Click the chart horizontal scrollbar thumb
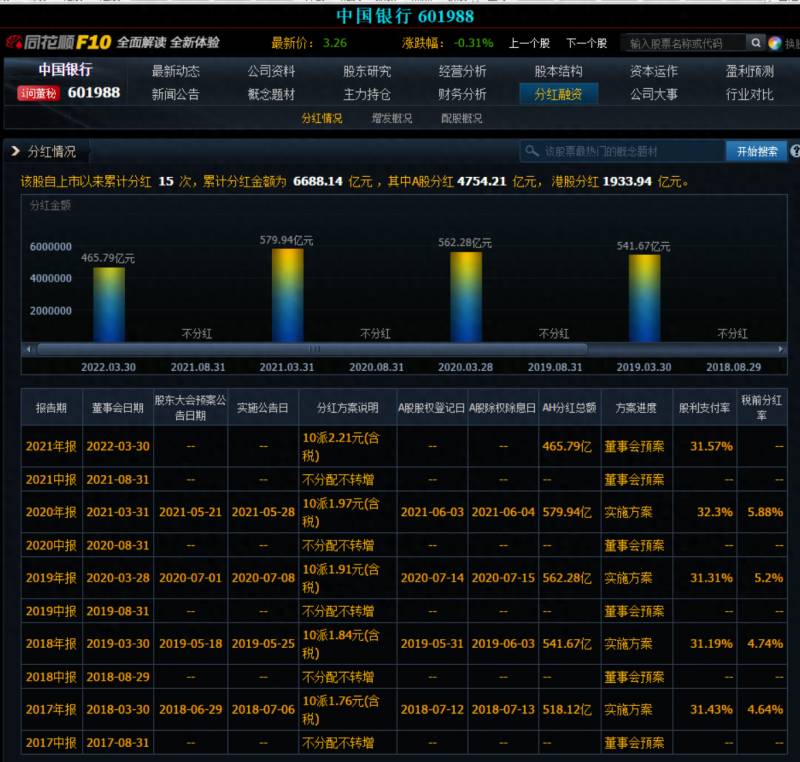800x762 pixels. pos(312,349)
